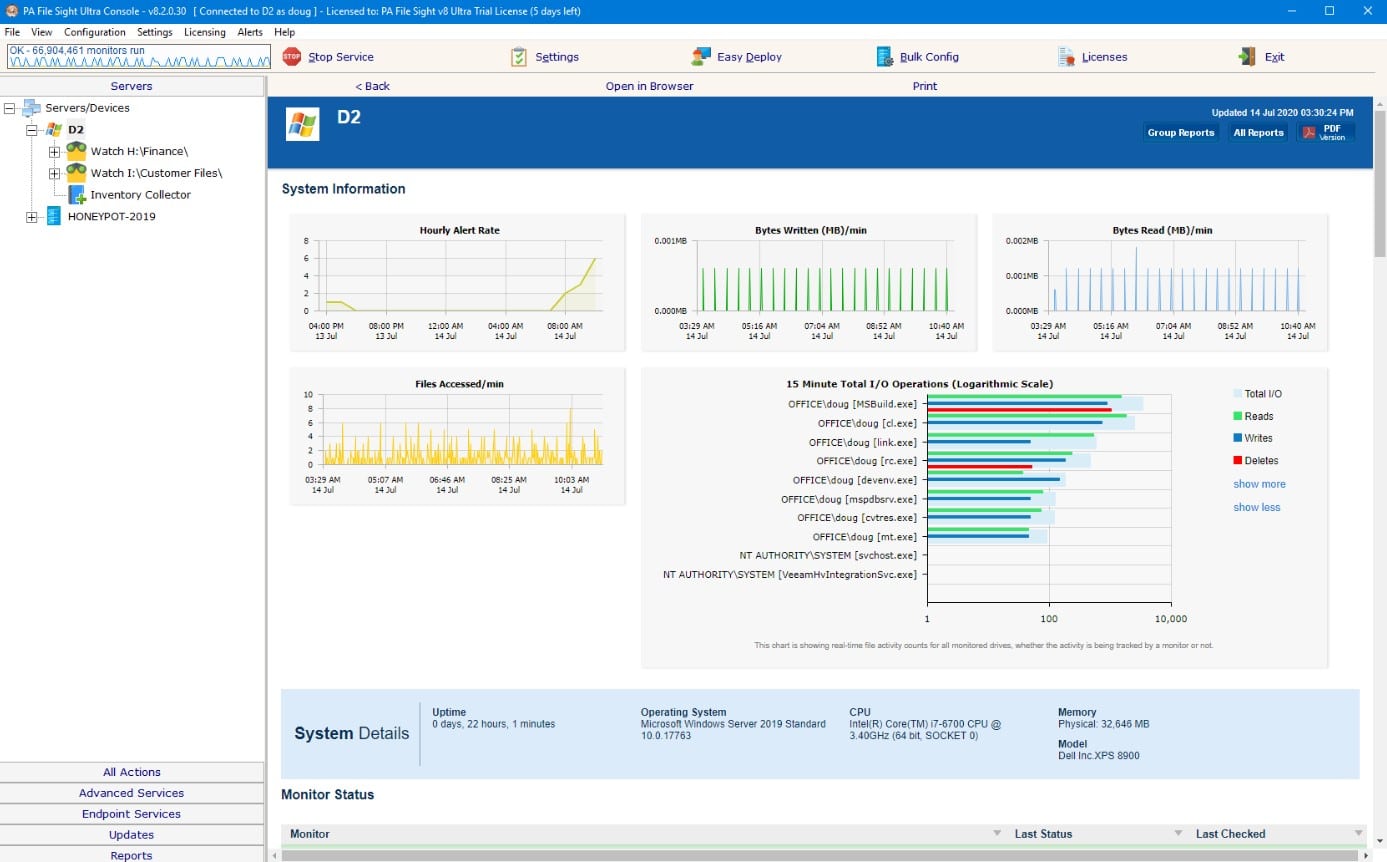1387x862 pixels.
Task: Click the Bulk Config icon
Action: [x=884, y=57]
